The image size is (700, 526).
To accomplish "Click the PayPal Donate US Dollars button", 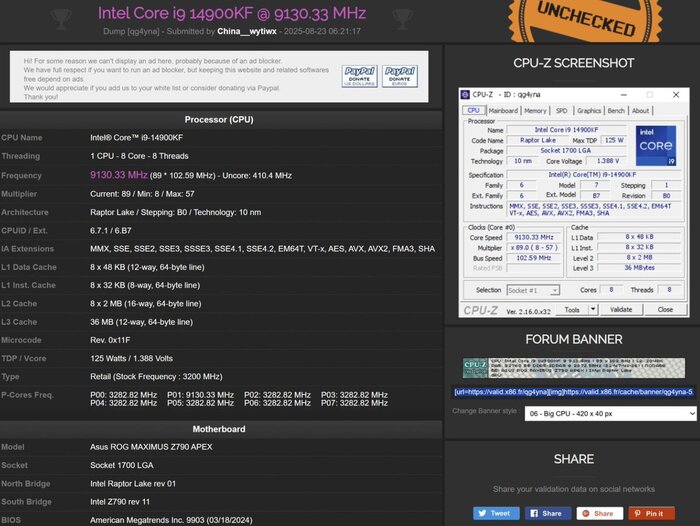I will coord(359,76).
